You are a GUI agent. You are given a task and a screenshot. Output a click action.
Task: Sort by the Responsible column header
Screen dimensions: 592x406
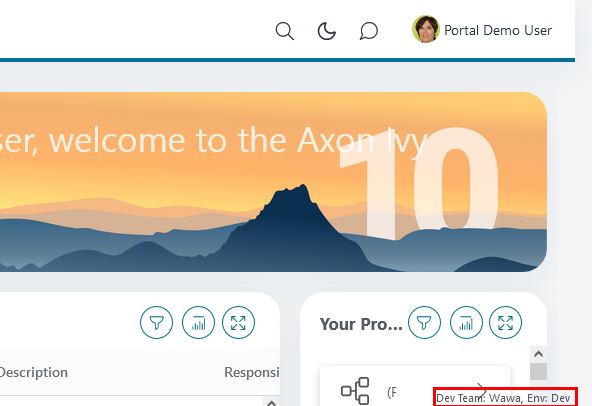point(252,372)
